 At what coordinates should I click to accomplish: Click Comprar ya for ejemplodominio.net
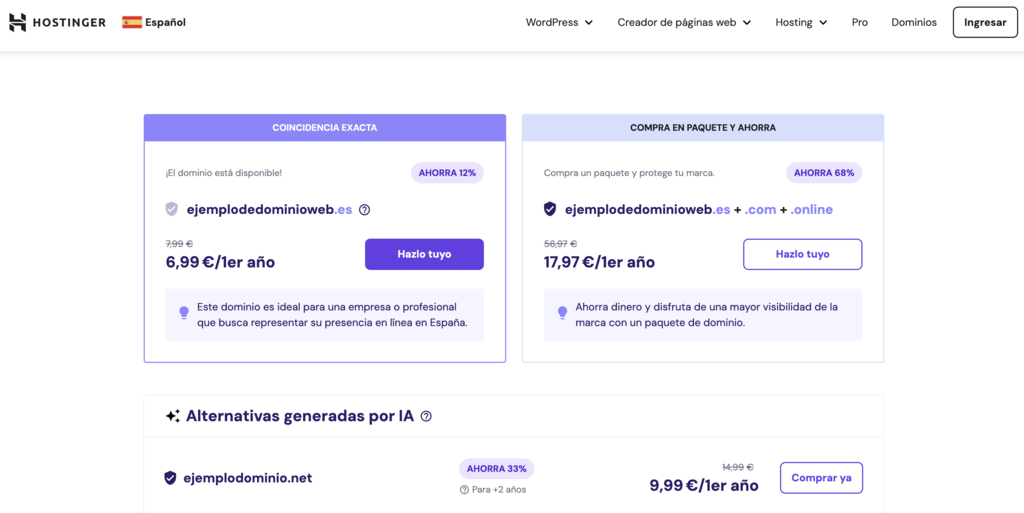pyautogui.click(x=821, y=478)
